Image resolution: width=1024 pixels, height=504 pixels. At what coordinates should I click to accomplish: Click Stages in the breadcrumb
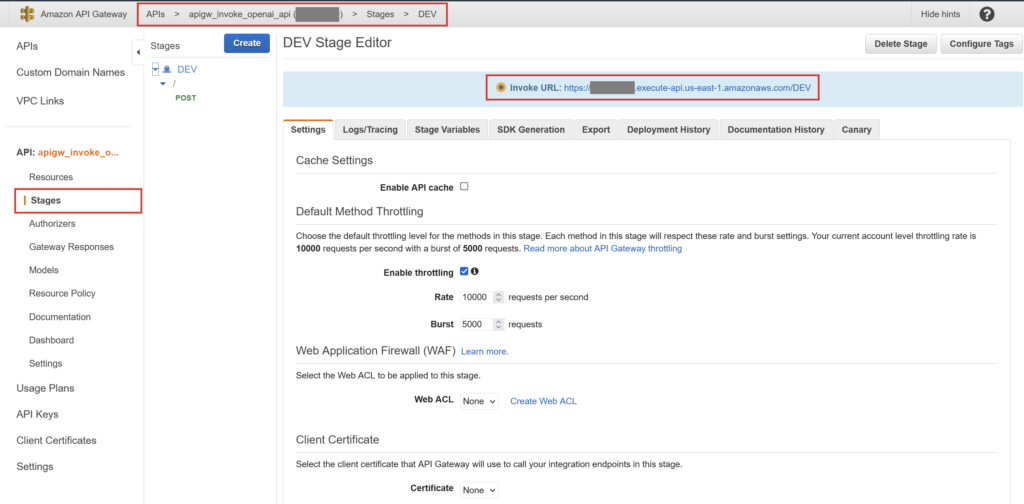[x=380, y=14]
